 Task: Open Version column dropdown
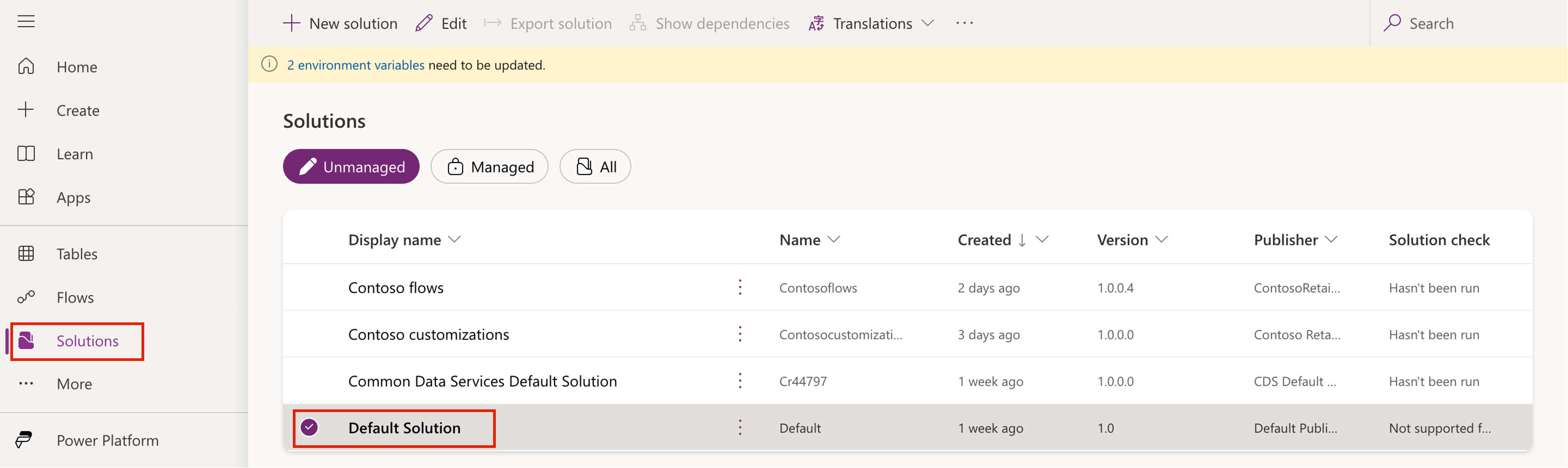[x=1162, y=240]
